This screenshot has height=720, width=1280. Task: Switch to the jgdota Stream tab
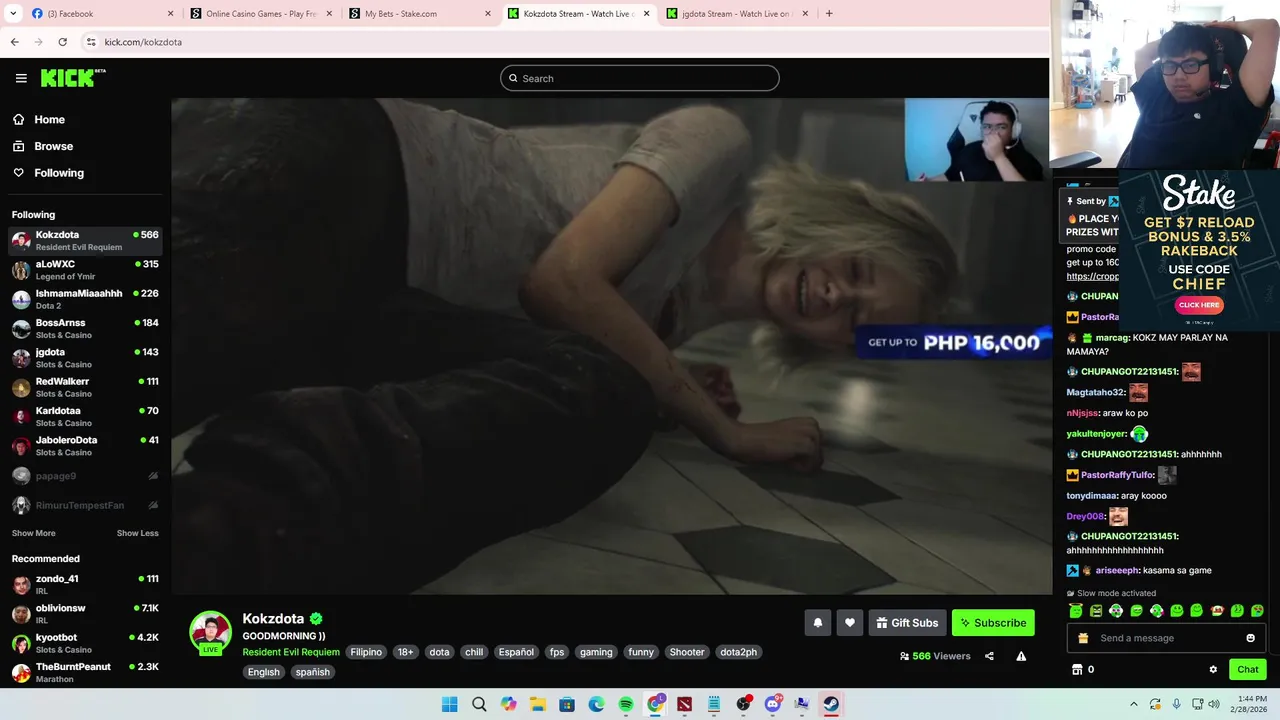[736, 14]
